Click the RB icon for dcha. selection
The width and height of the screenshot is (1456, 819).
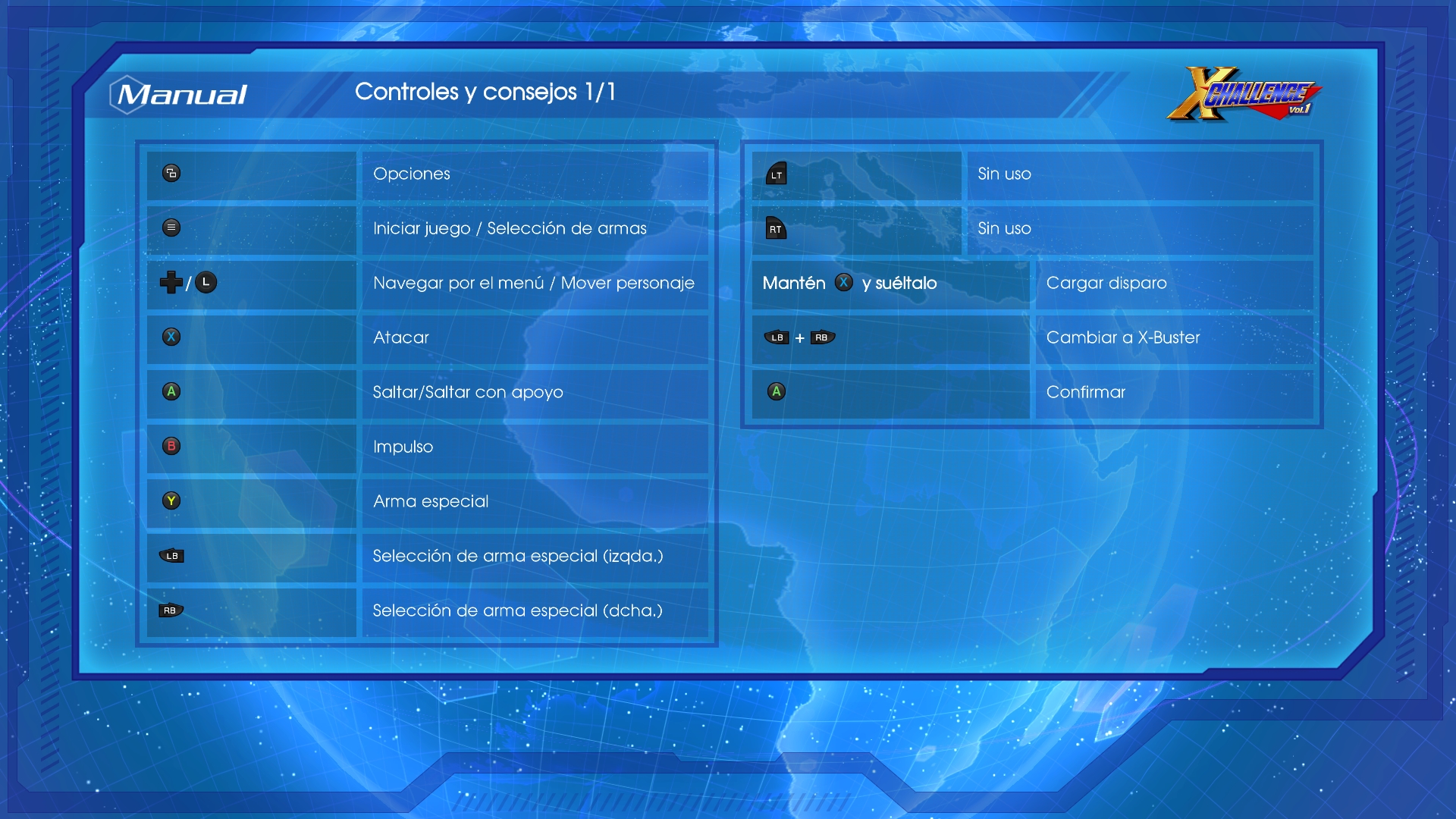click(171, 610)
